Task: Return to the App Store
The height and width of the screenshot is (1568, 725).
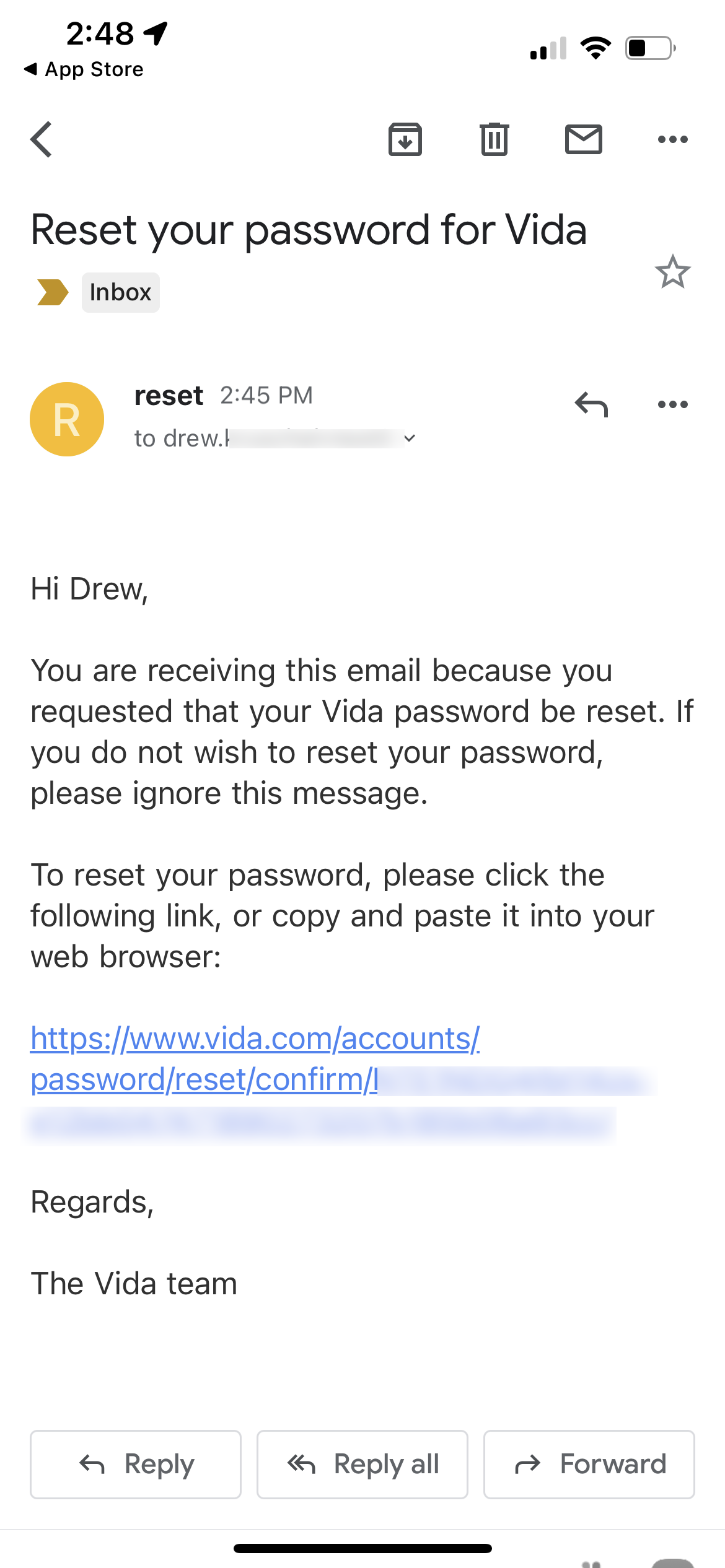Action: (84, 69)
